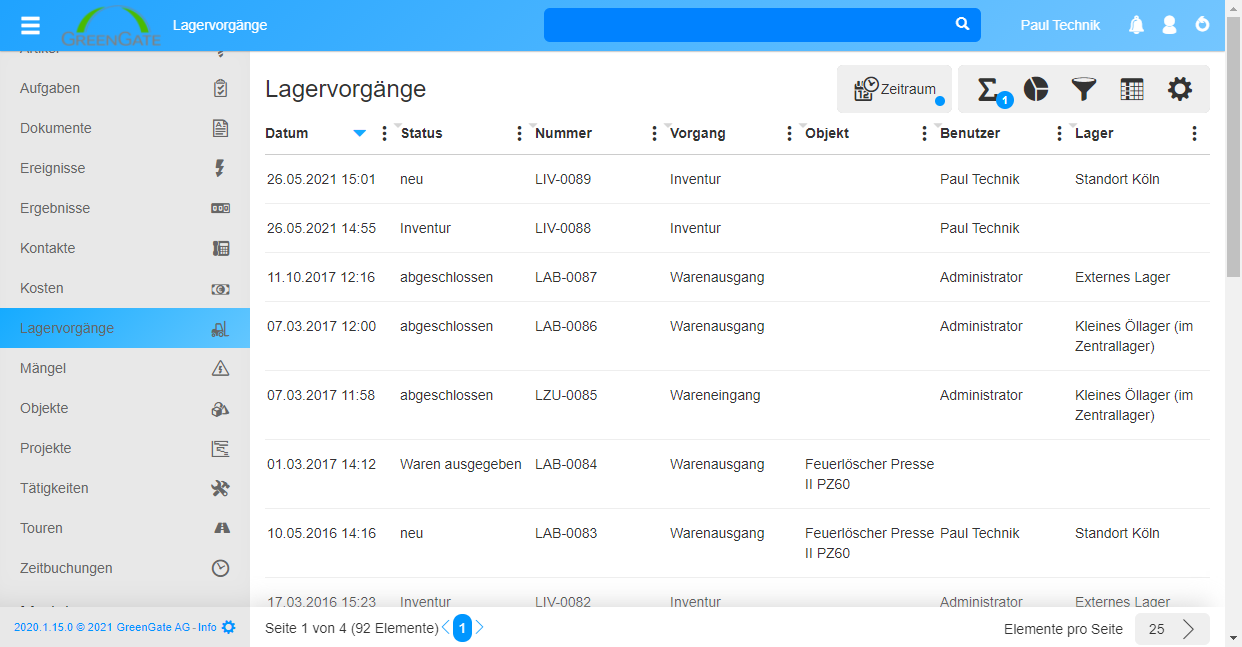Viewport: 1242px width, 647px height.
Task: Open Benutzer column options menu
Action: [1059, 134]
